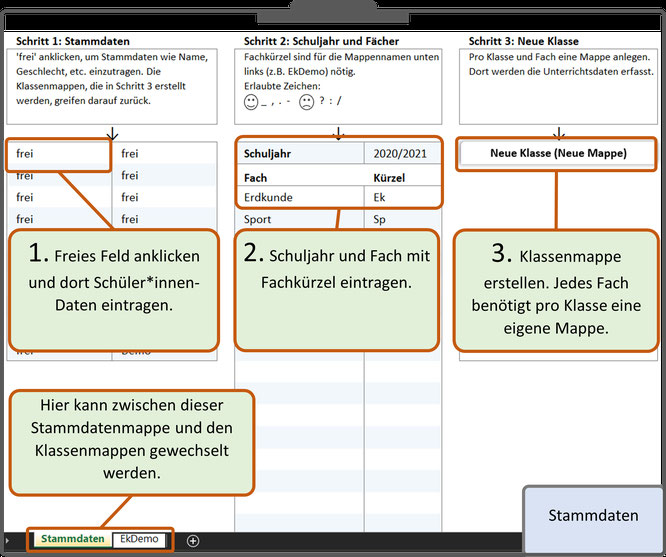The height and width of the screenshot is (557, 666).
Task: Add a new sheet with the plus icon
Action: [193, 540]
